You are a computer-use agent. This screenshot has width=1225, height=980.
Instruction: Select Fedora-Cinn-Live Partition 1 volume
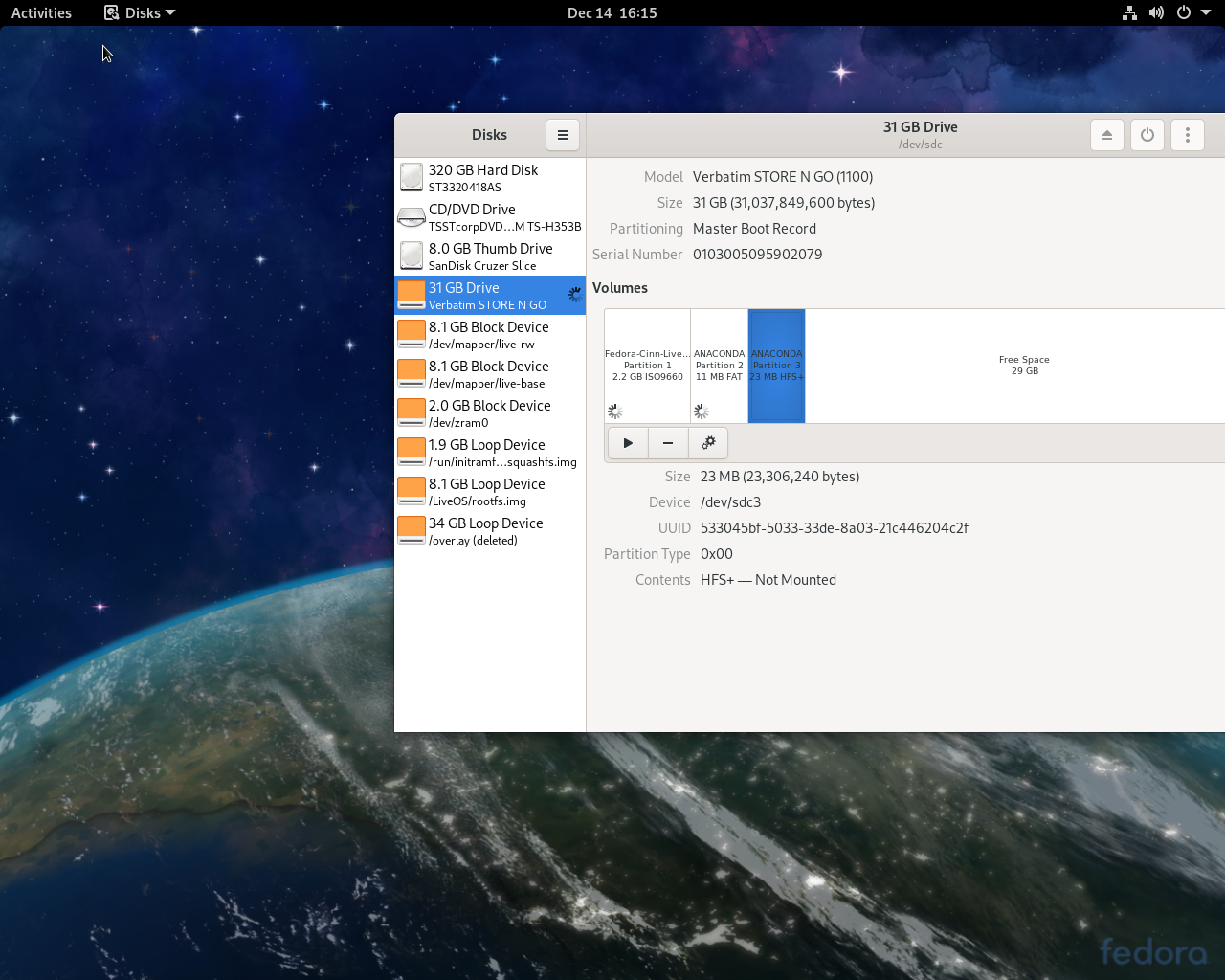[x=648, y=366]
